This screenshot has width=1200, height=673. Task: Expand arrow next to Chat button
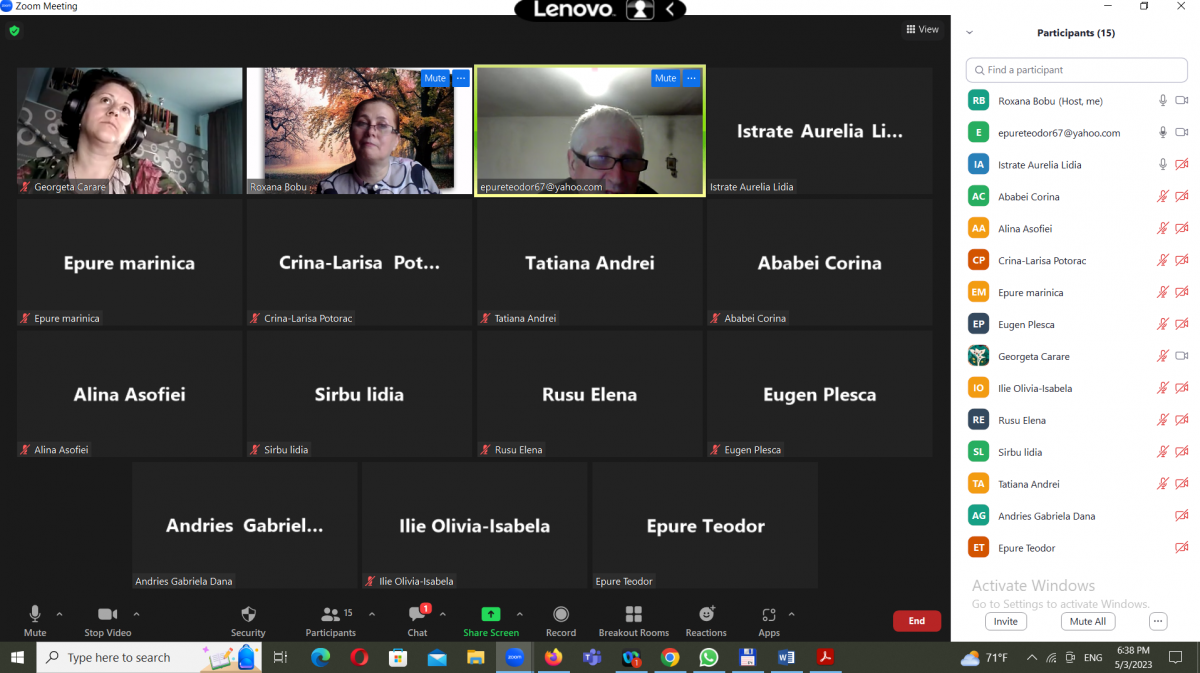[443, 614]
